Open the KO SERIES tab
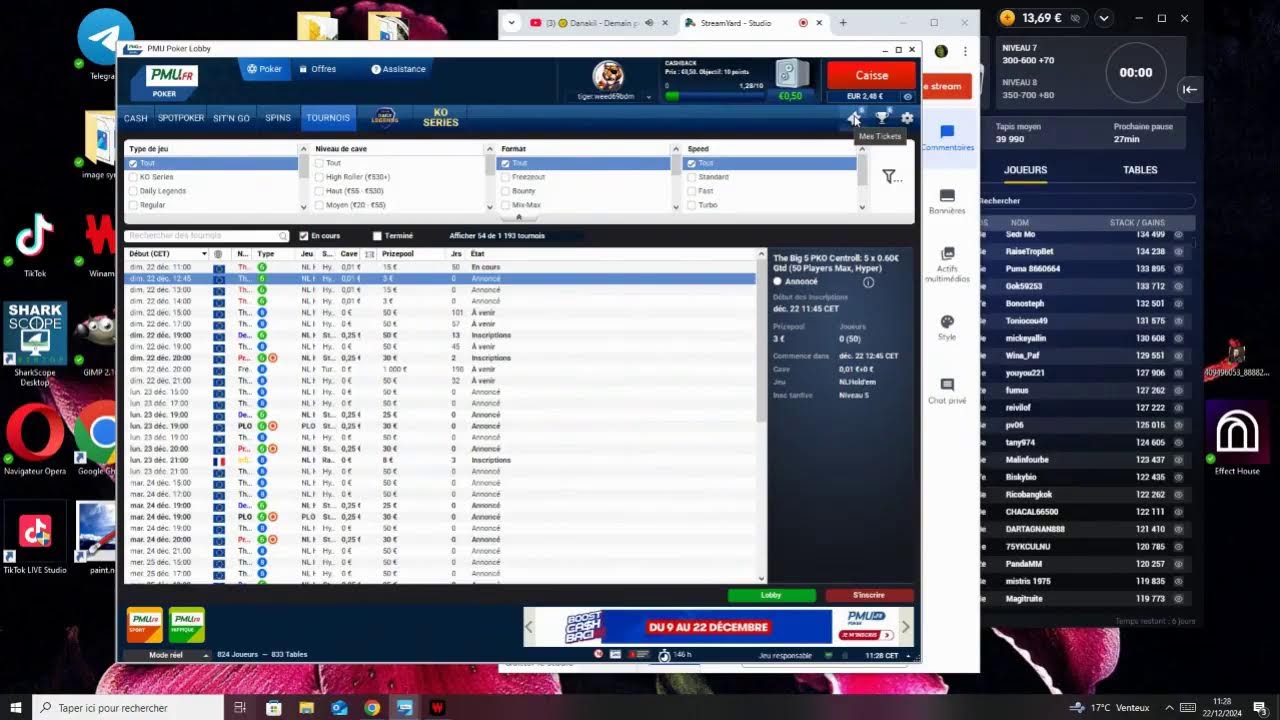 (x=440, y=118)
